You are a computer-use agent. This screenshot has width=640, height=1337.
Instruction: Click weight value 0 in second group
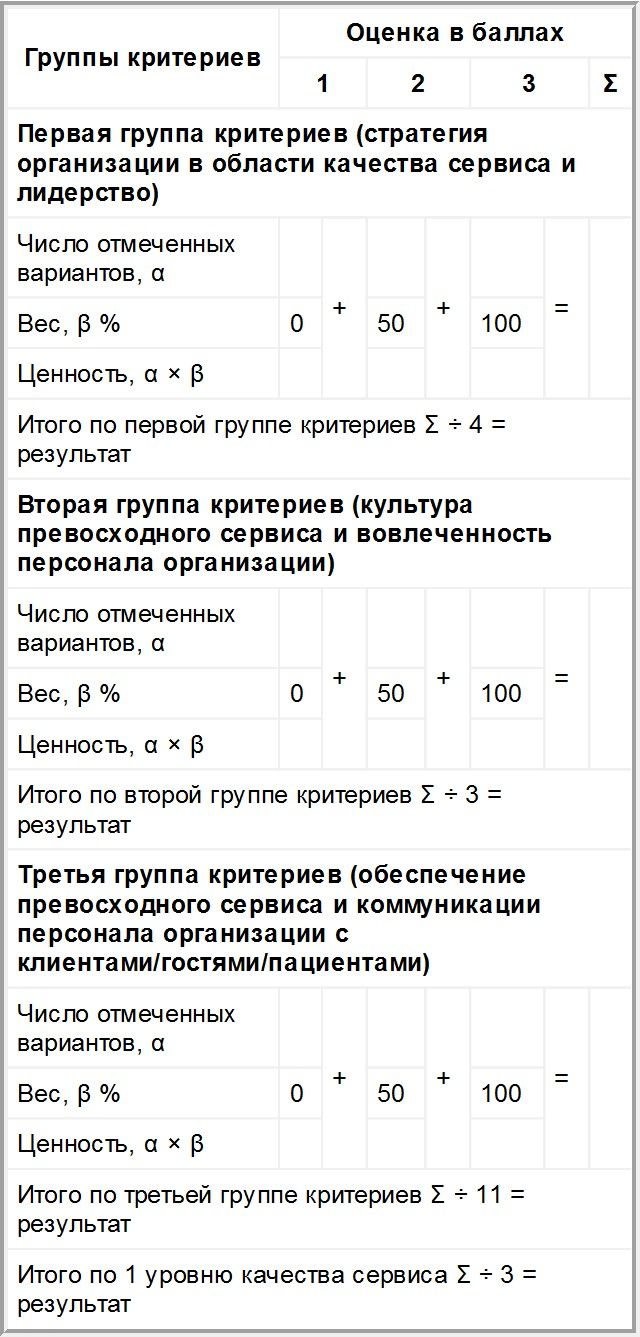(x=297, y=693)
